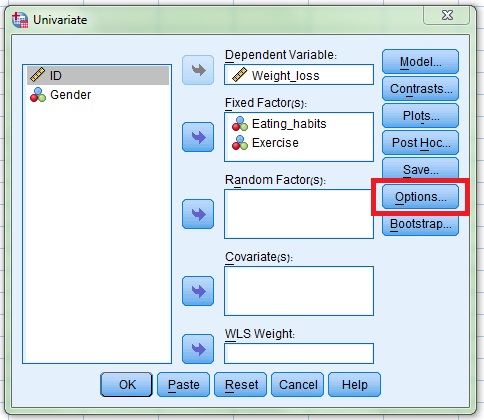
Task: Open the Plots dialog
Action: [420, 116]
